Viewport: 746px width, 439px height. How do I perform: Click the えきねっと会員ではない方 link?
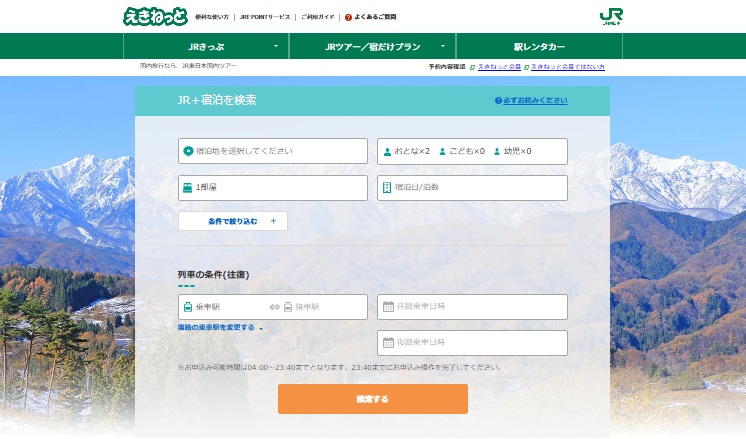(568, 67)
